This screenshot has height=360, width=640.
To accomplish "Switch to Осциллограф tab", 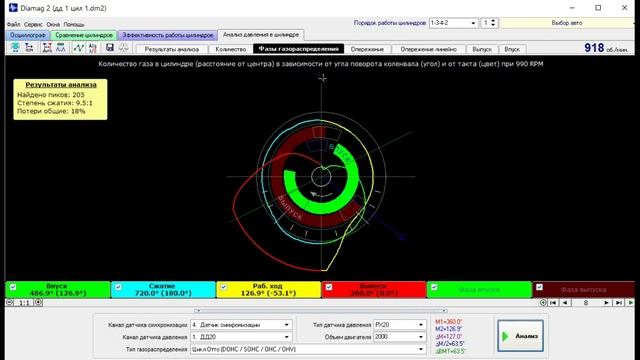I will pos(28,35).
